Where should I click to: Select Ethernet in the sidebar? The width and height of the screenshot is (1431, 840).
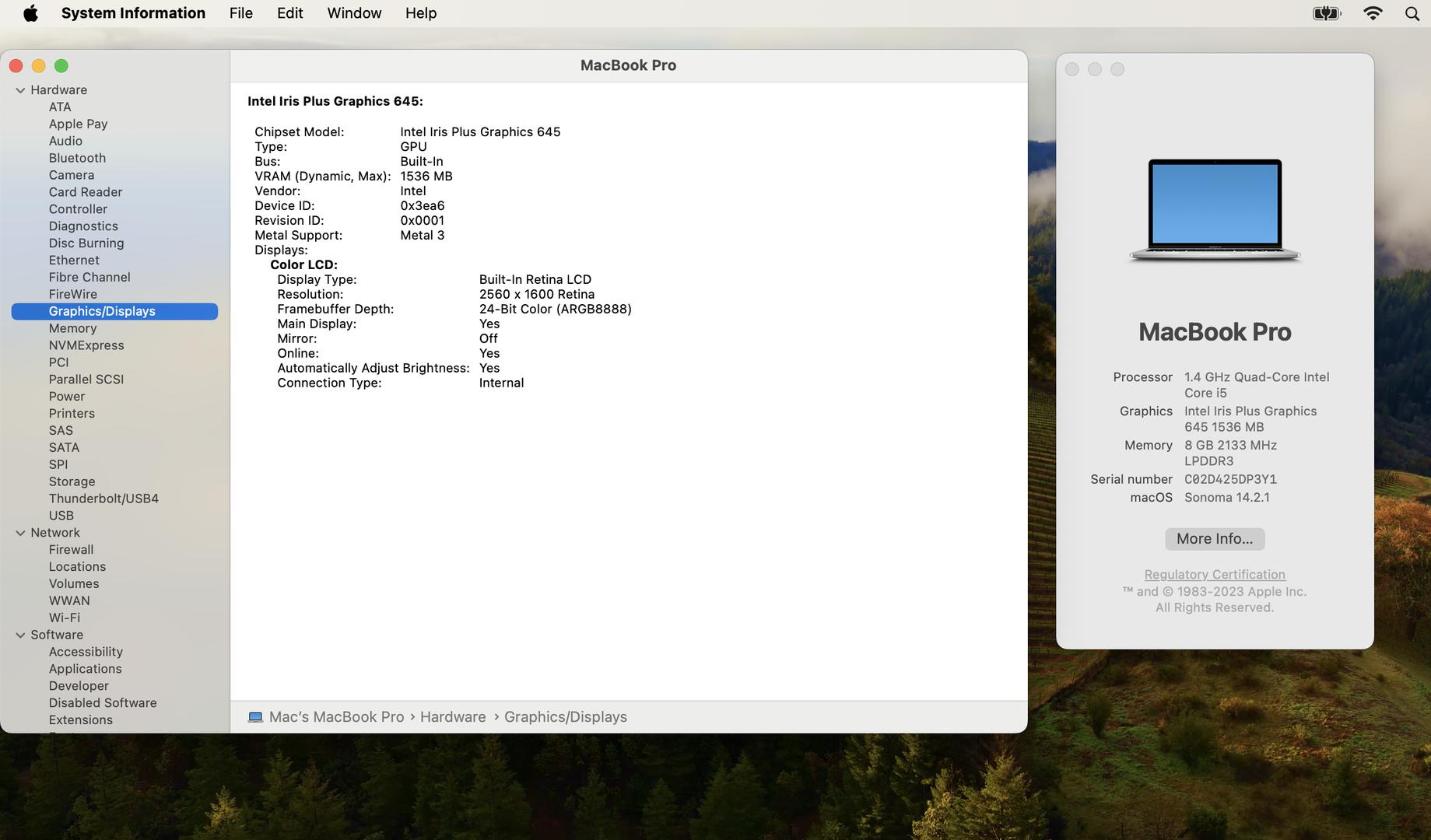coord(74,261)
